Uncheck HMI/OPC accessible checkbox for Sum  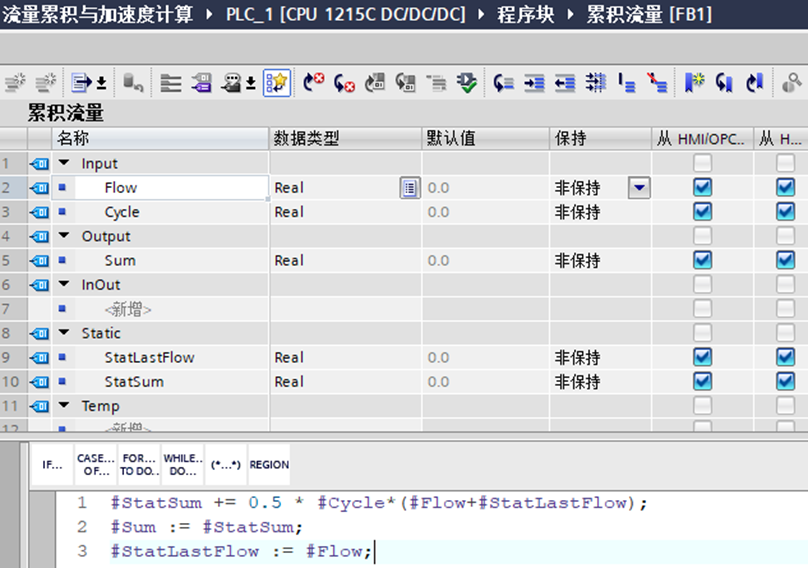click(x=702, y=260)
